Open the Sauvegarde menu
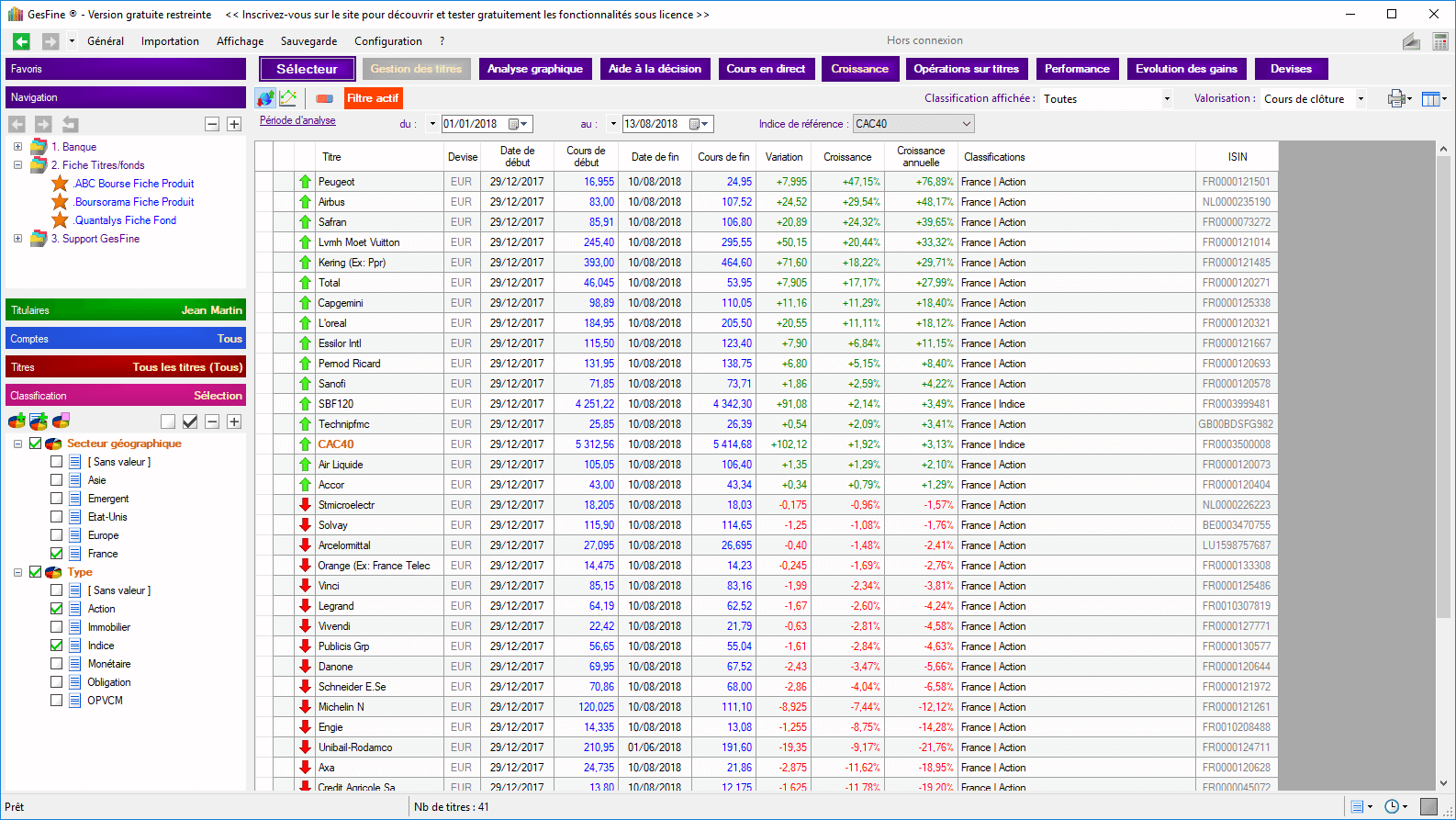Image resolution: width=1456 pixels, height=820 pixels. click(x=308, y=41)
